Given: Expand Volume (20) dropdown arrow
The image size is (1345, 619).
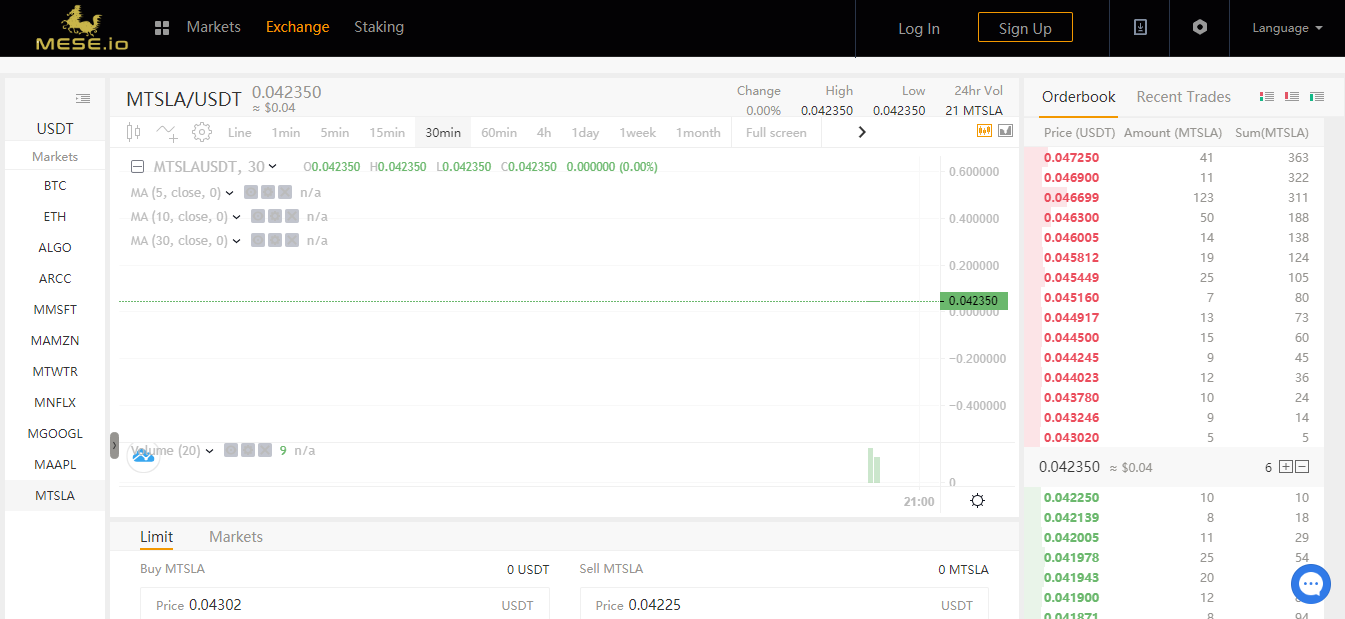Looking at the screenshot, I should 210,450.
